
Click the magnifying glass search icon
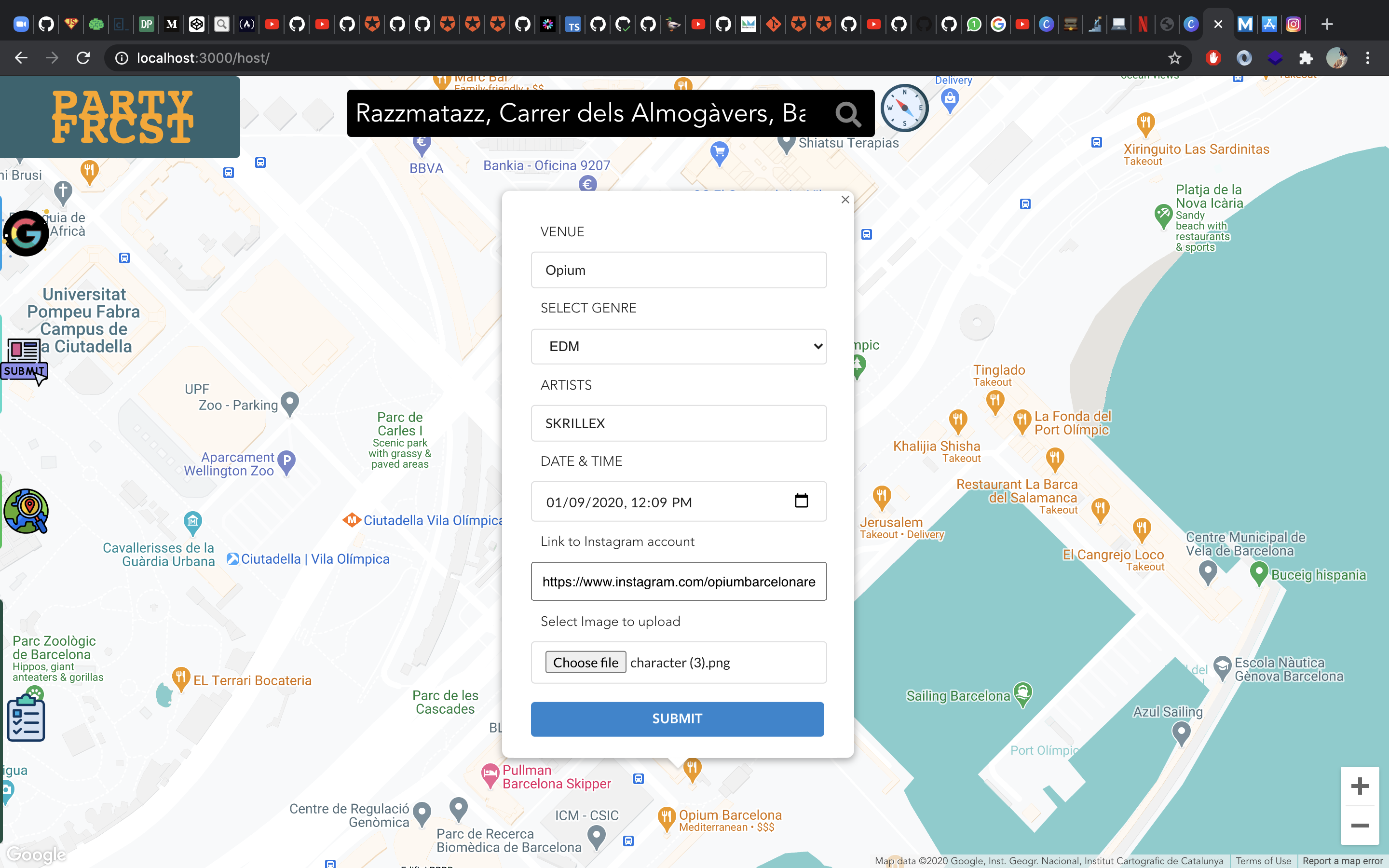[x=848, y=114]
